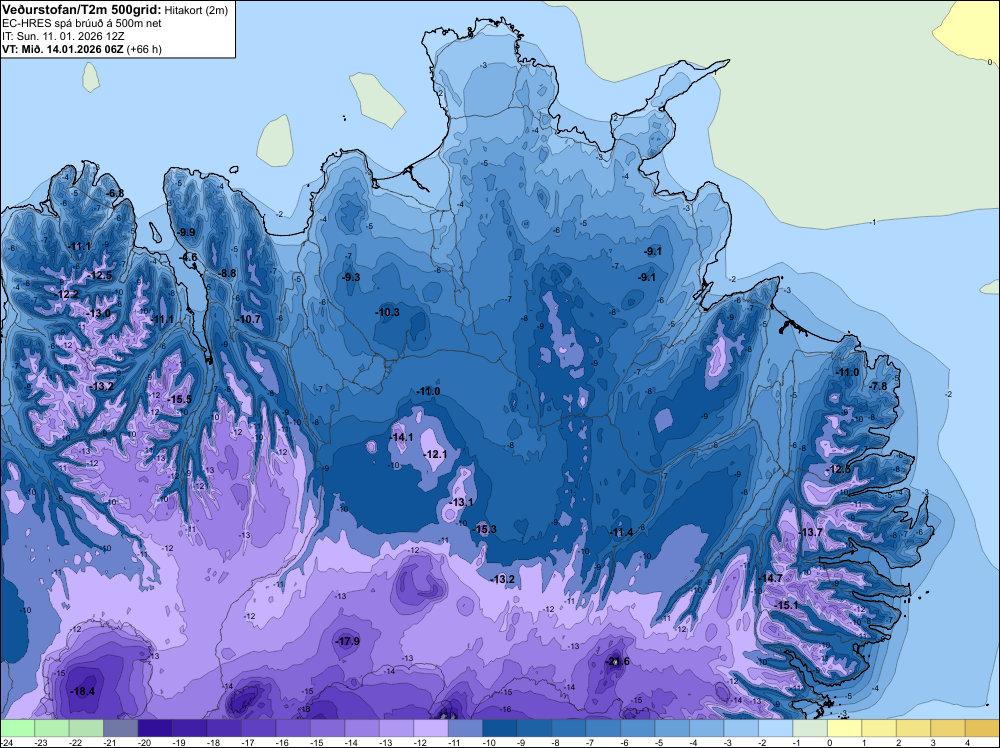Click the -7.8 temperature value
Screen dimensions: 1000x748
pos(878,386)
